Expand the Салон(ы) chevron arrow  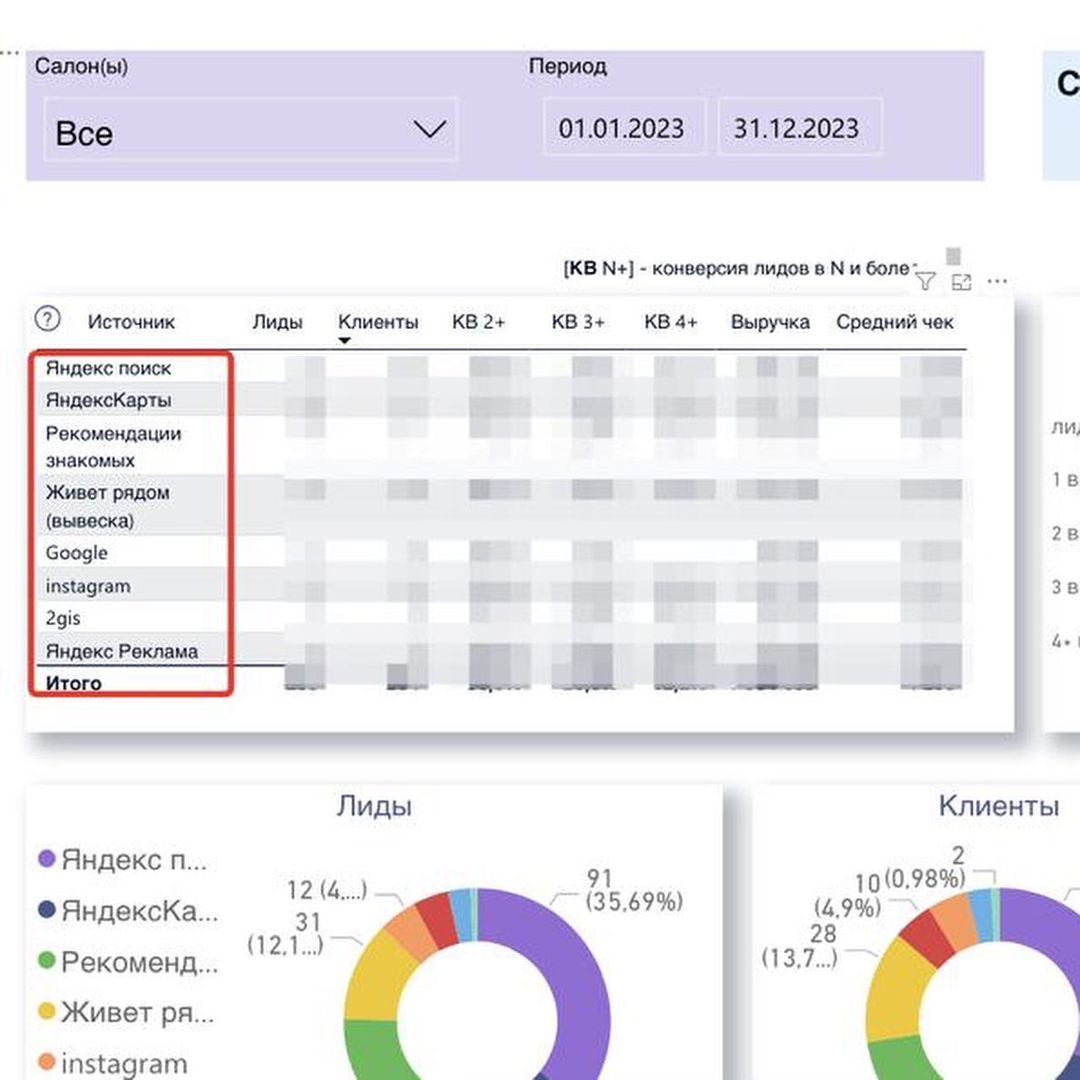(x=430, y=129)
